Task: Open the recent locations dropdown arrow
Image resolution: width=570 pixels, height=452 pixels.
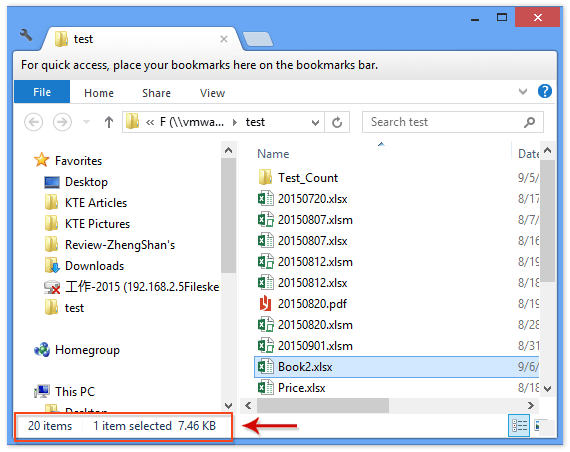Action: [86, 122]
